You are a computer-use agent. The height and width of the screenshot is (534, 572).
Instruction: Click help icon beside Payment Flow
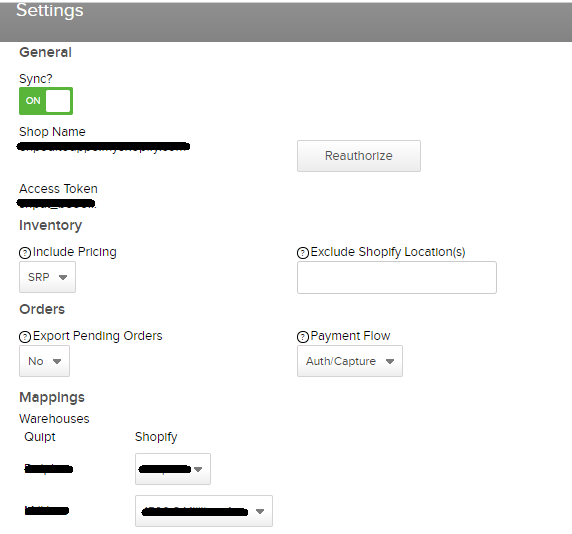pos(303,337)
